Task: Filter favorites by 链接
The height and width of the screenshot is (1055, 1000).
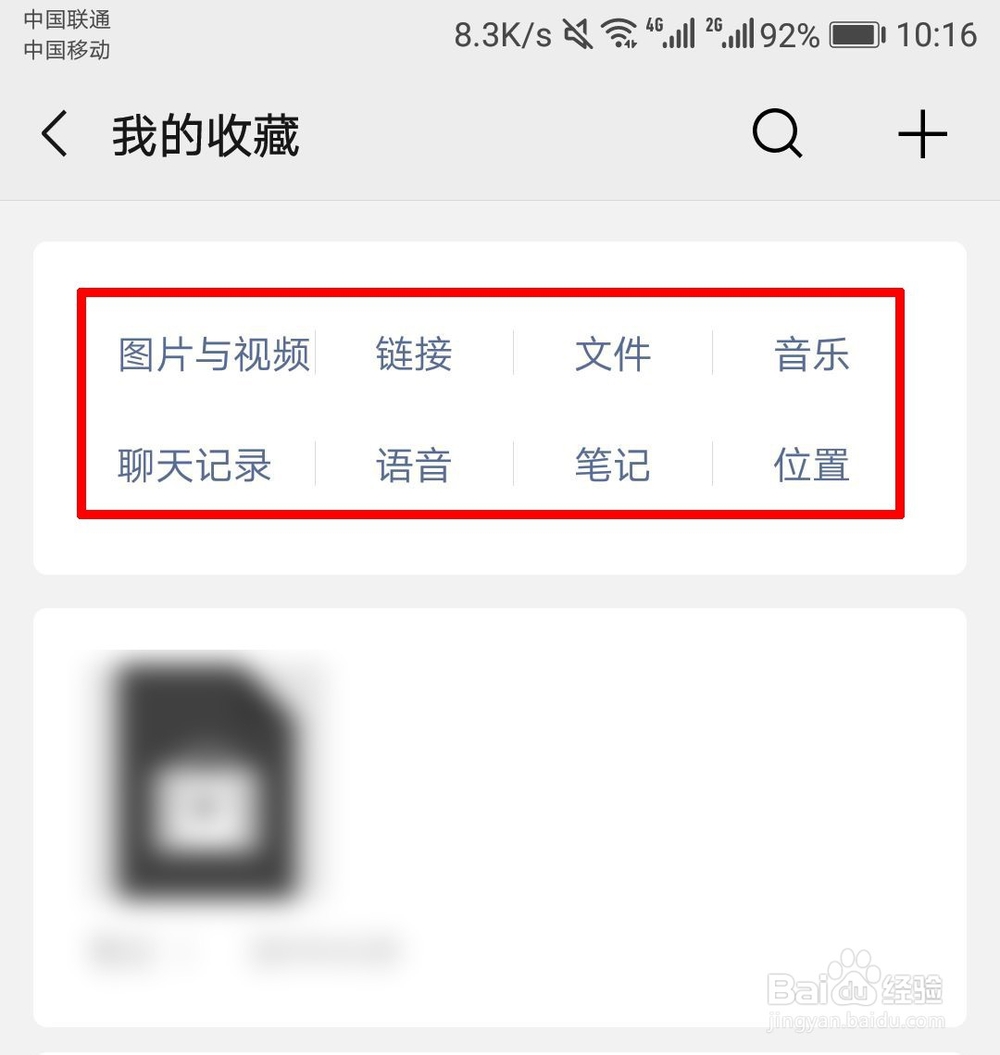Action: pos(414,354)
